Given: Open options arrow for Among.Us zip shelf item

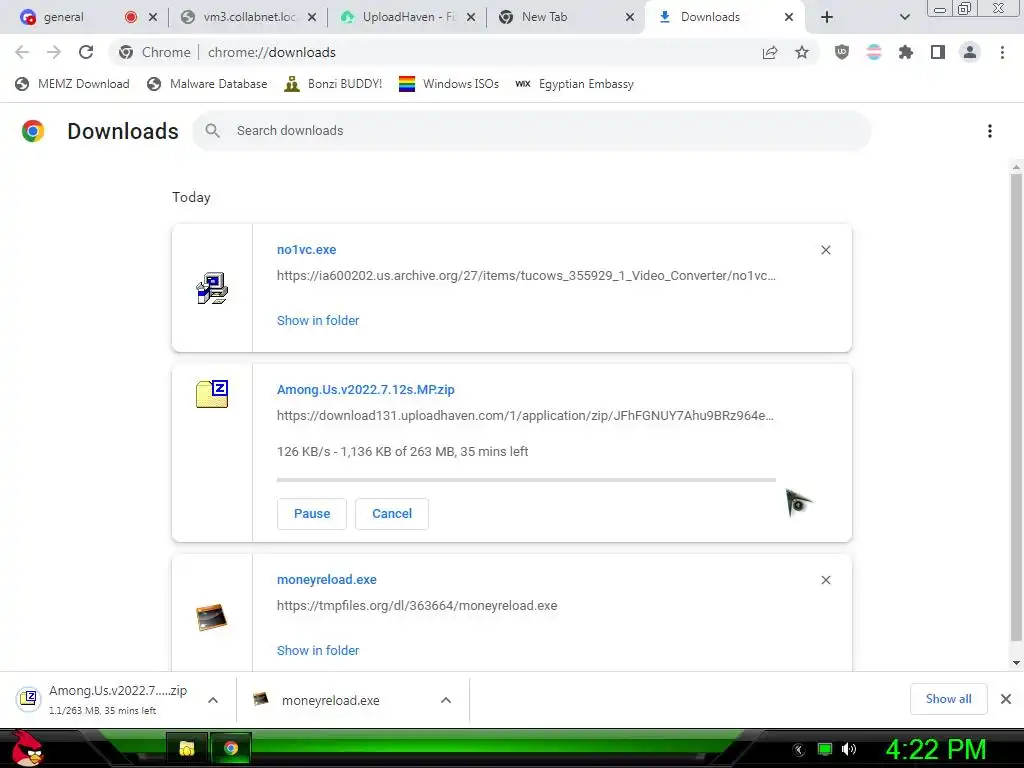Looking at the screenshot, I should coord(213,700).
